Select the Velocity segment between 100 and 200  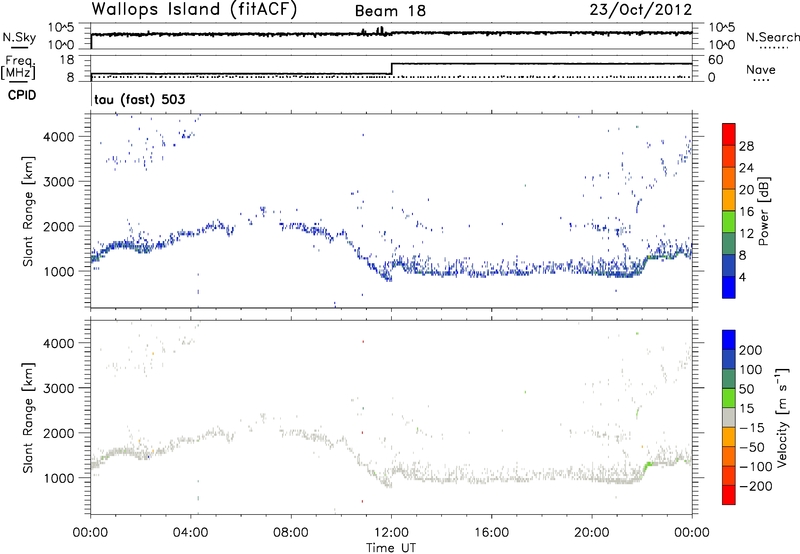tap(729, 360)
